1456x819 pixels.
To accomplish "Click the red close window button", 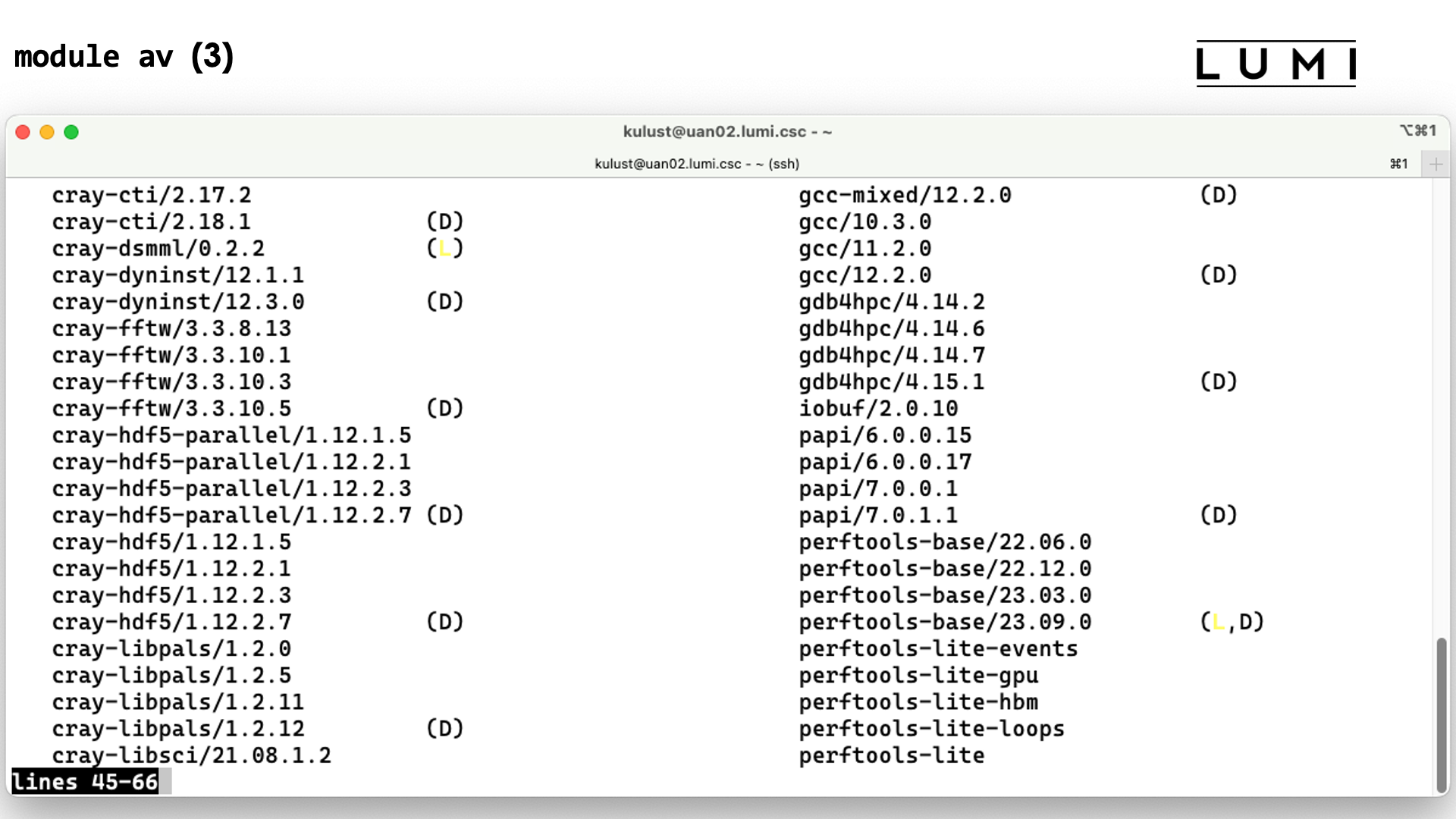I will [x=23, y=132].
